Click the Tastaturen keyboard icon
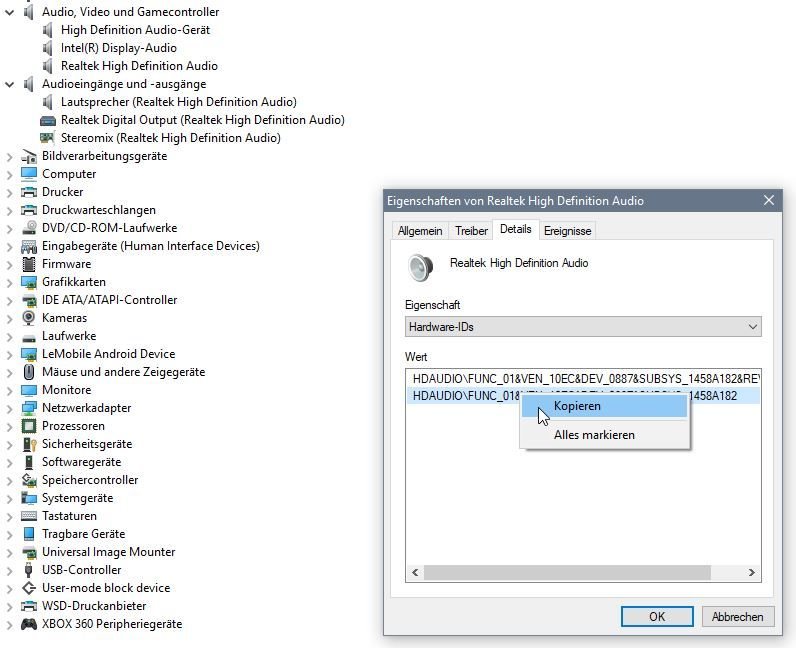 [29, 516]
